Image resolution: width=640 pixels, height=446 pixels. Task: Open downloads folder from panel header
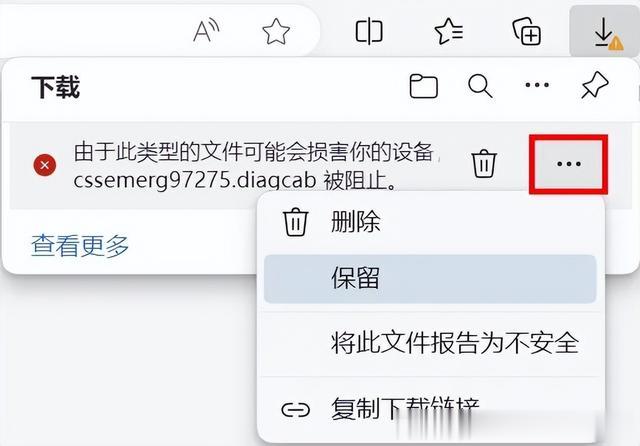pyautogui.click(x=424, y=86)
